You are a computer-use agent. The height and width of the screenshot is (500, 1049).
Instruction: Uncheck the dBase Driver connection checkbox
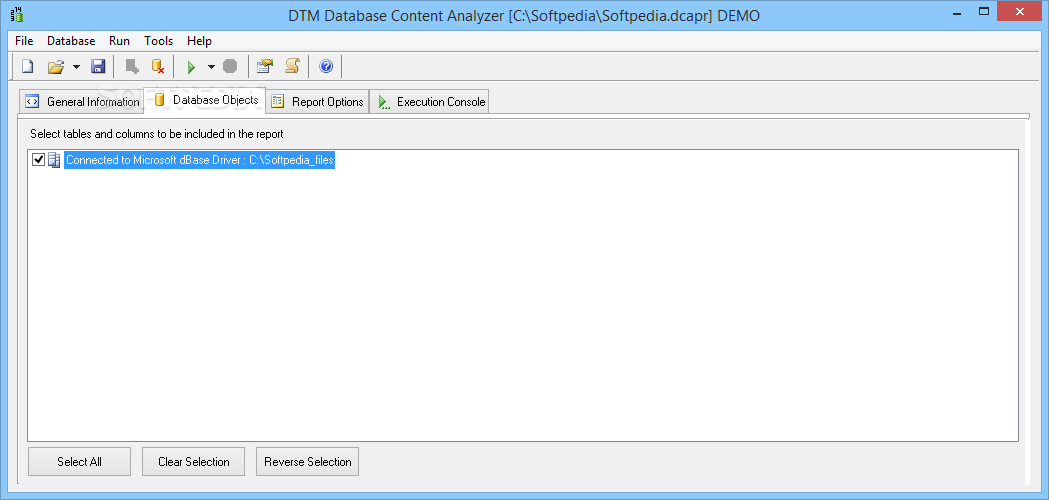39,160
